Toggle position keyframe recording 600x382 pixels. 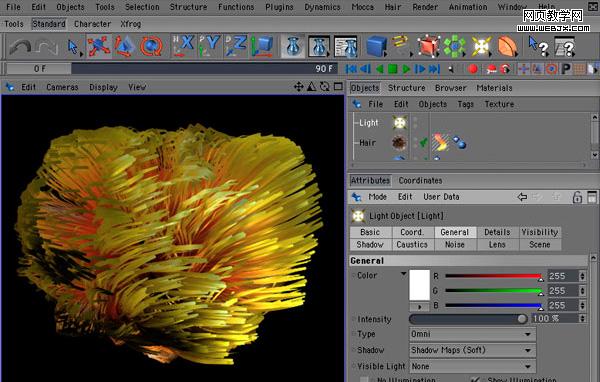point(523,69)
